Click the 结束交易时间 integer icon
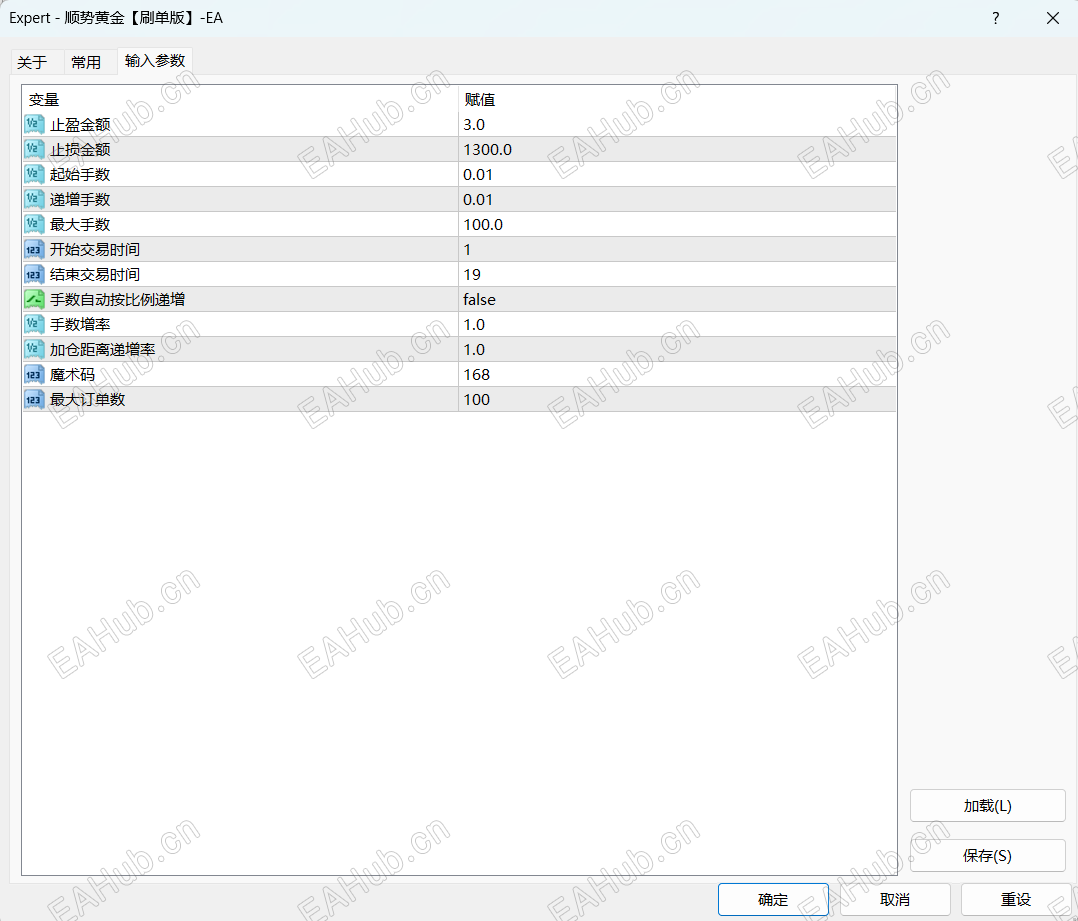The image size is (1078, 921). pos(32,274)
